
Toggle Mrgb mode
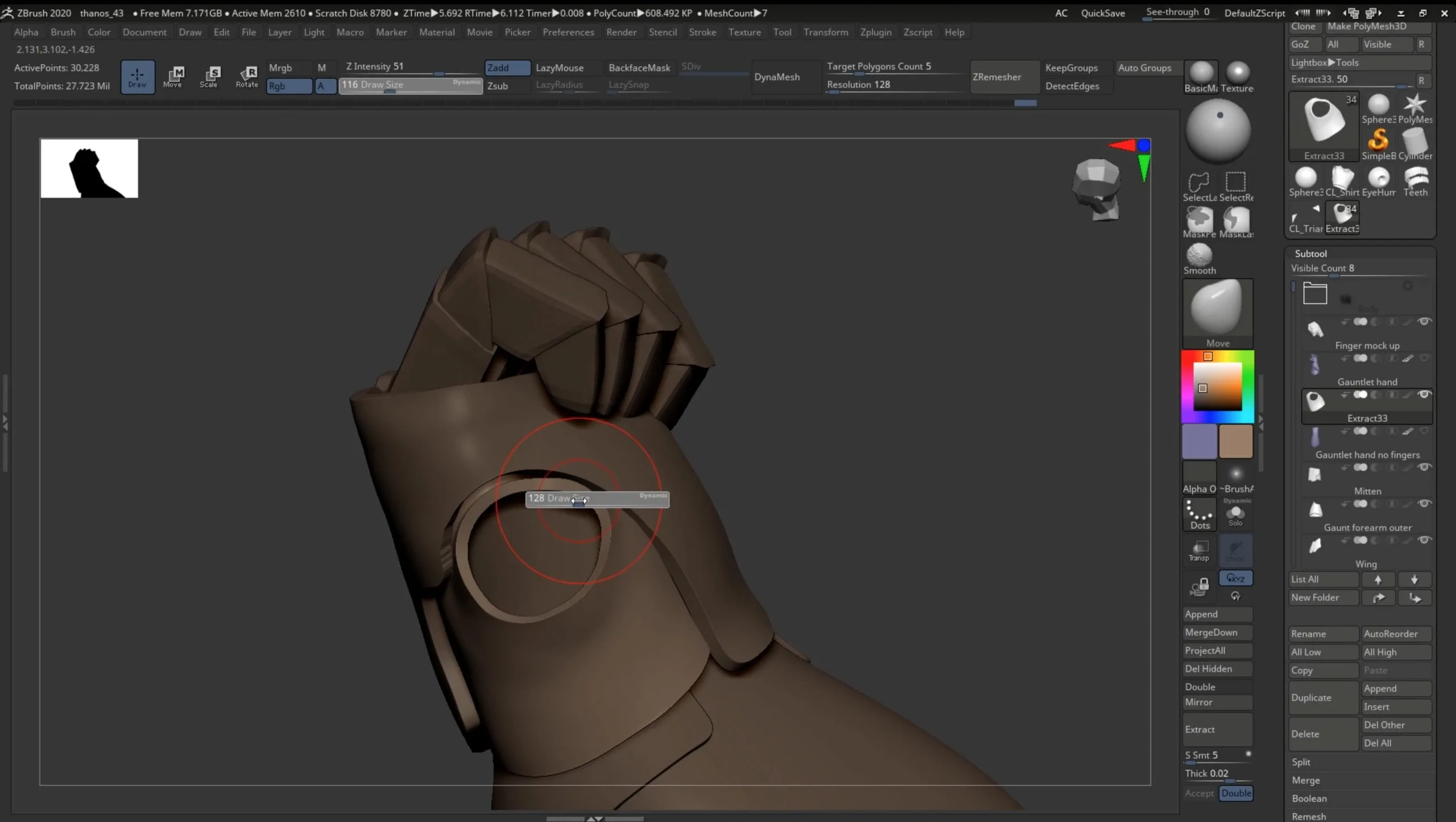(289, 68)
